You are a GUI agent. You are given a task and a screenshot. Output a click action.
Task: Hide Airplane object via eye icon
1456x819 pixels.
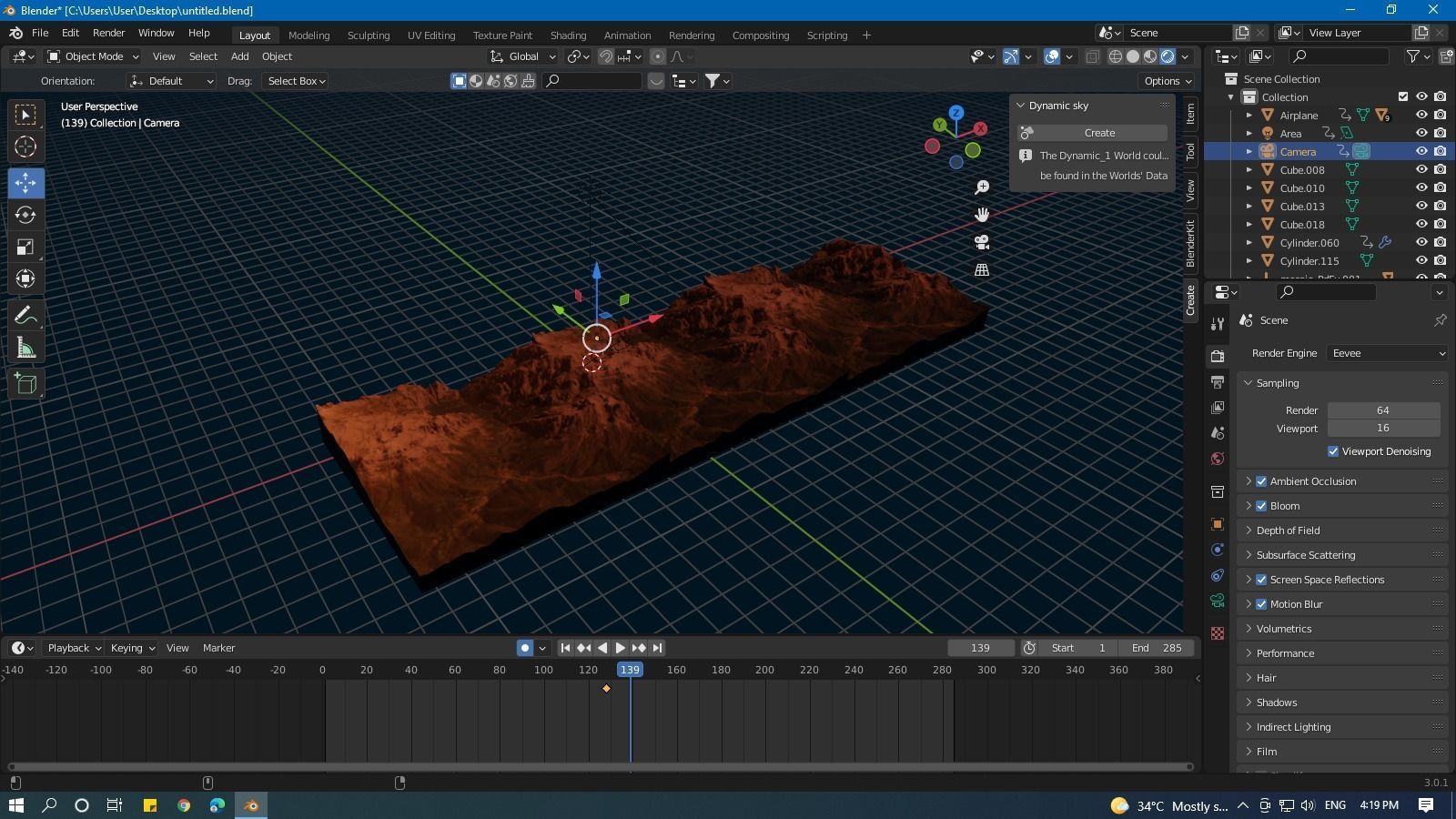[x=1421, y=115]
